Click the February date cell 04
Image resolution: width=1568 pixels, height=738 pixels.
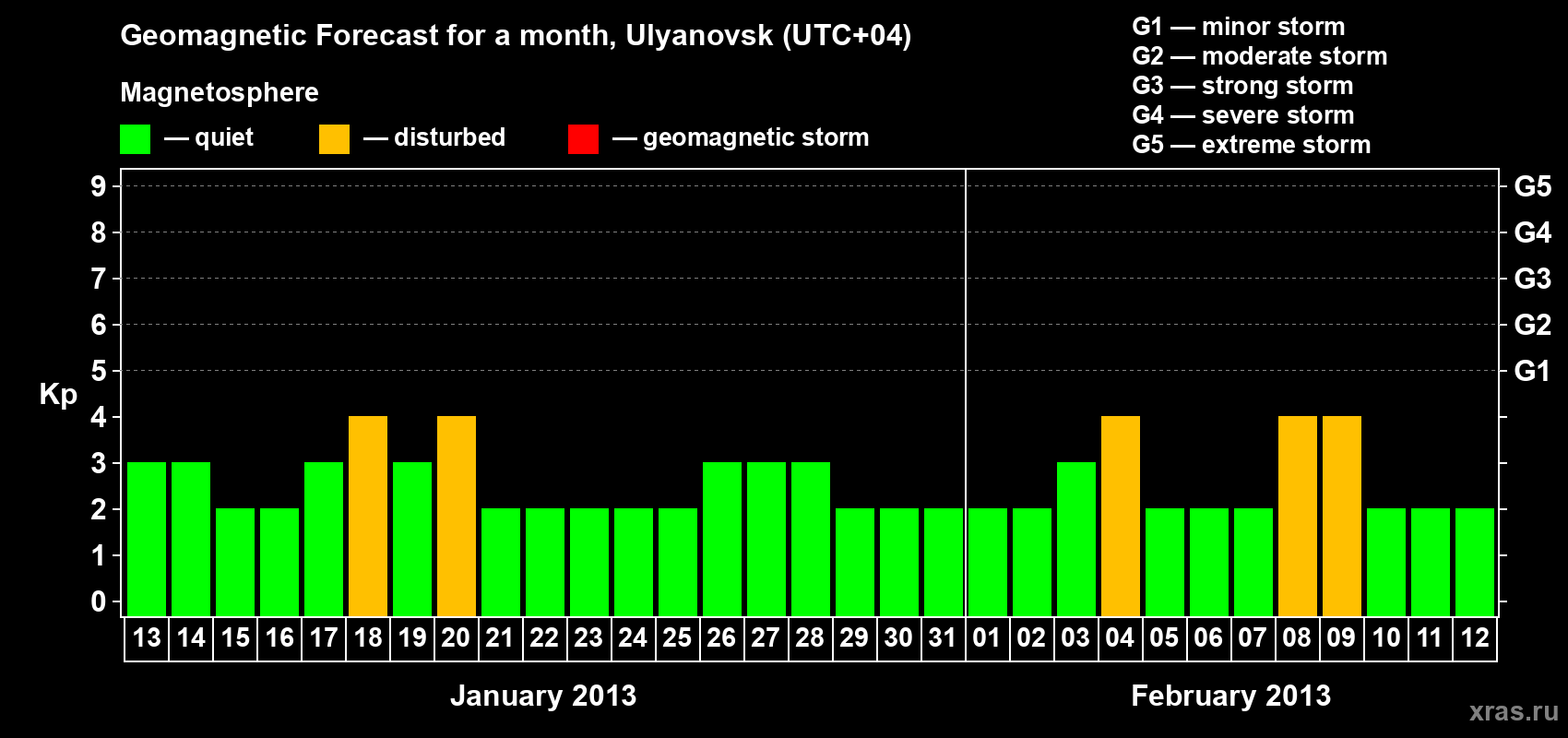tap(1121, 638)
